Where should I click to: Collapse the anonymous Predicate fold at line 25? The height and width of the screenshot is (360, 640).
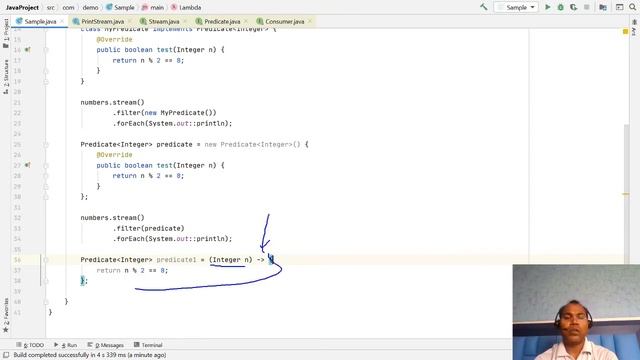[46, 144]
